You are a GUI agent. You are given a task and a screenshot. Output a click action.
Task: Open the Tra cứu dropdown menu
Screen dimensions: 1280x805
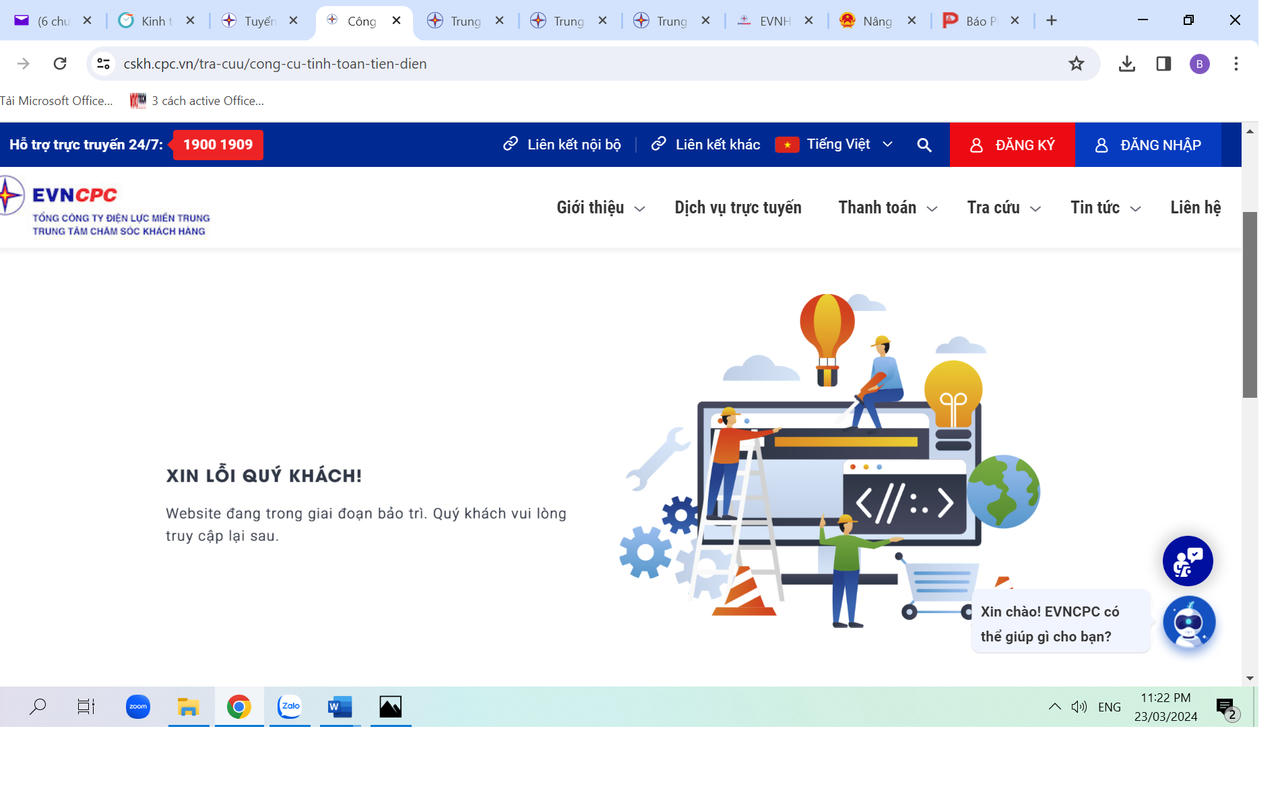click(1003, 208)
